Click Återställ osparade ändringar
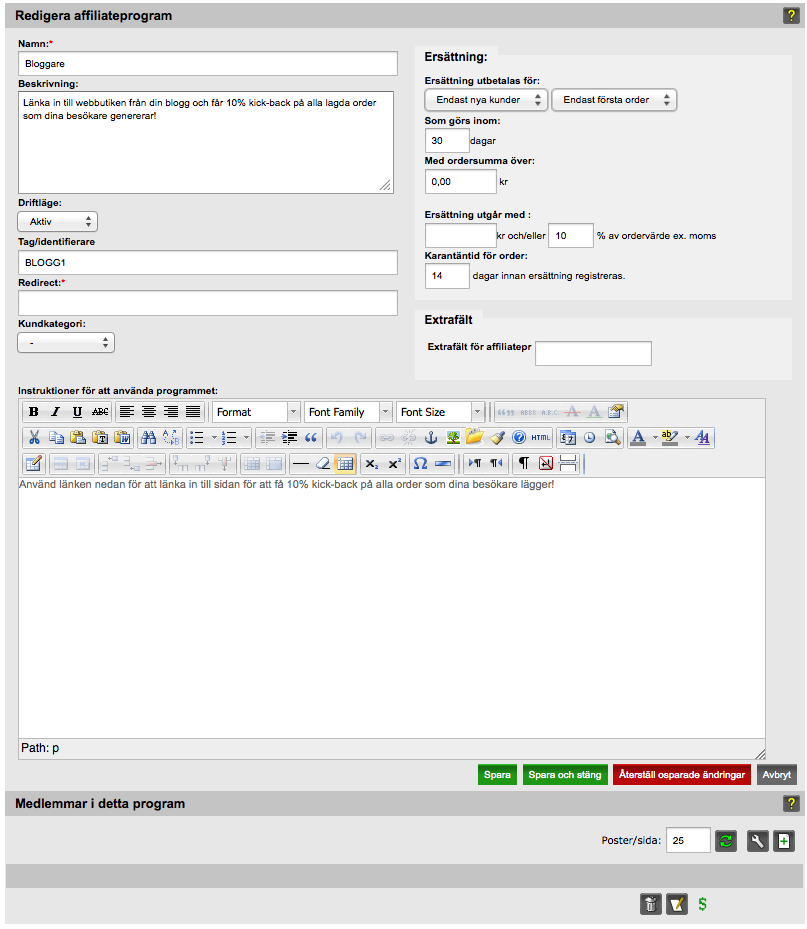 682,774
